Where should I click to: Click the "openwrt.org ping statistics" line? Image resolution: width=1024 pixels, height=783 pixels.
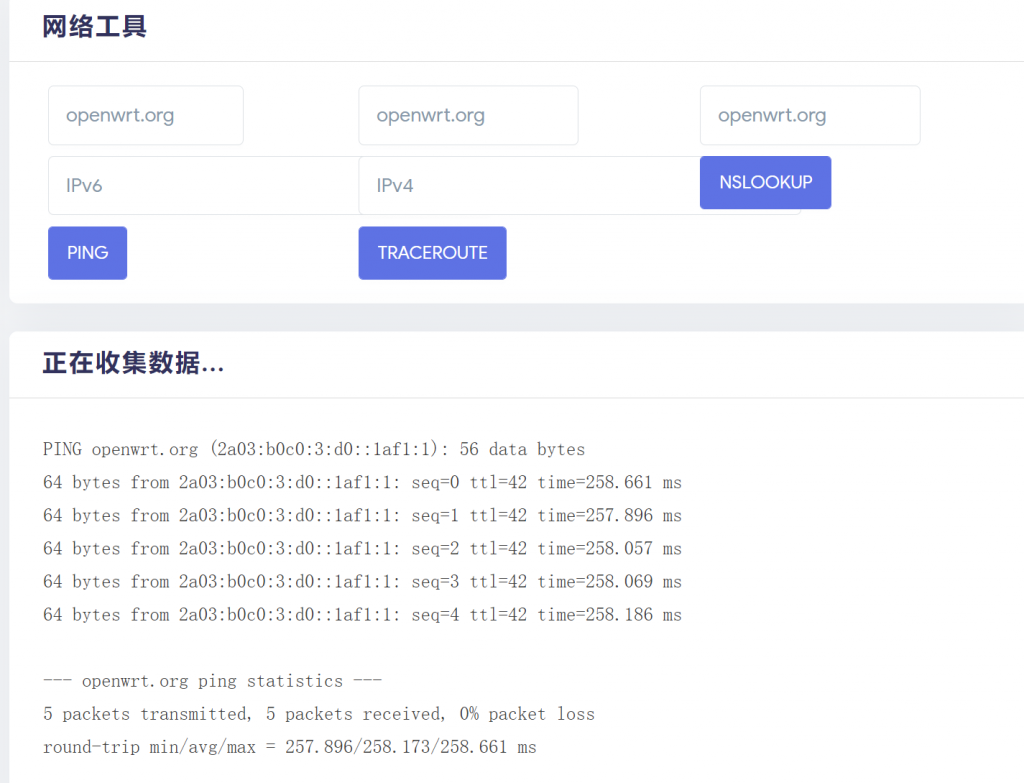coord(212,681)
